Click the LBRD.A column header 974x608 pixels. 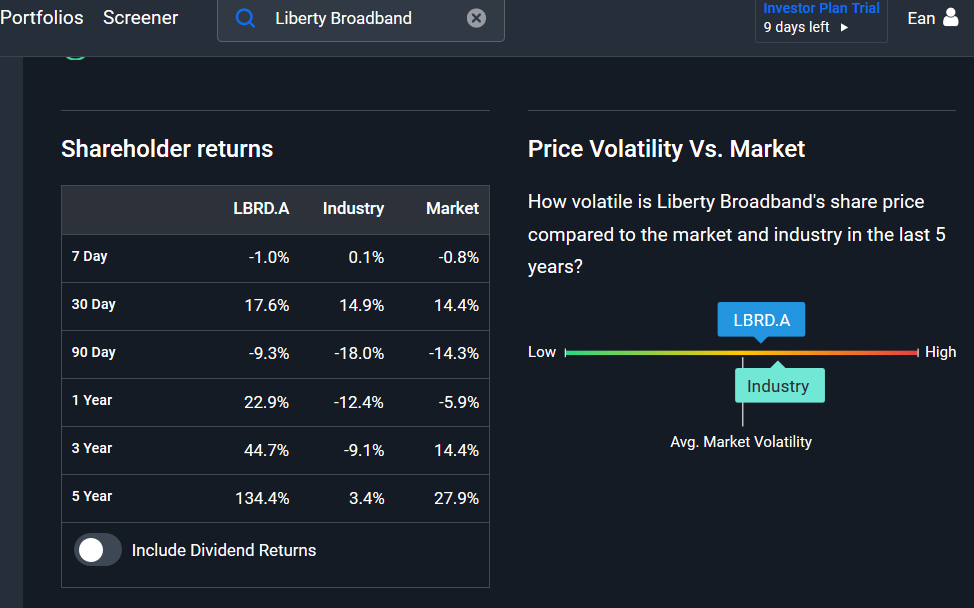261,209
